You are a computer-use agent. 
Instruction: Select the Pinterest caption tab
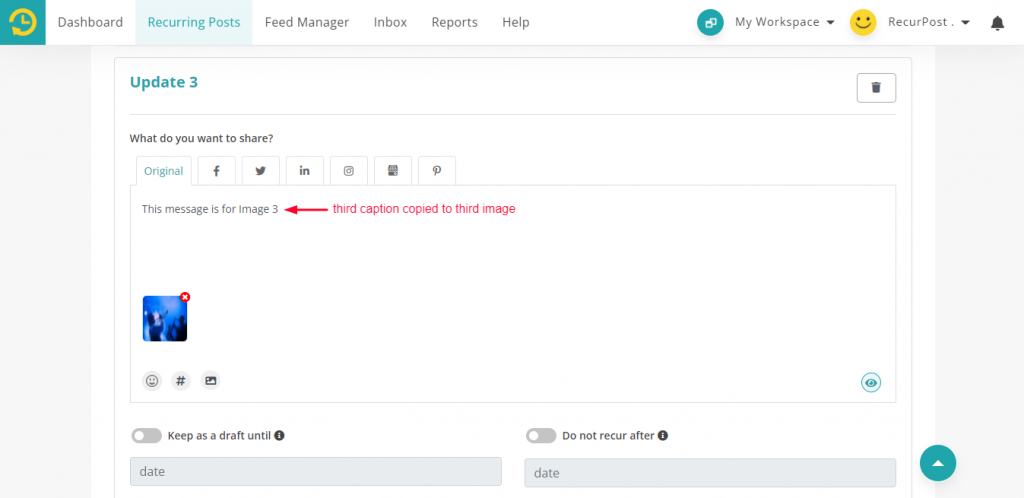437,171
